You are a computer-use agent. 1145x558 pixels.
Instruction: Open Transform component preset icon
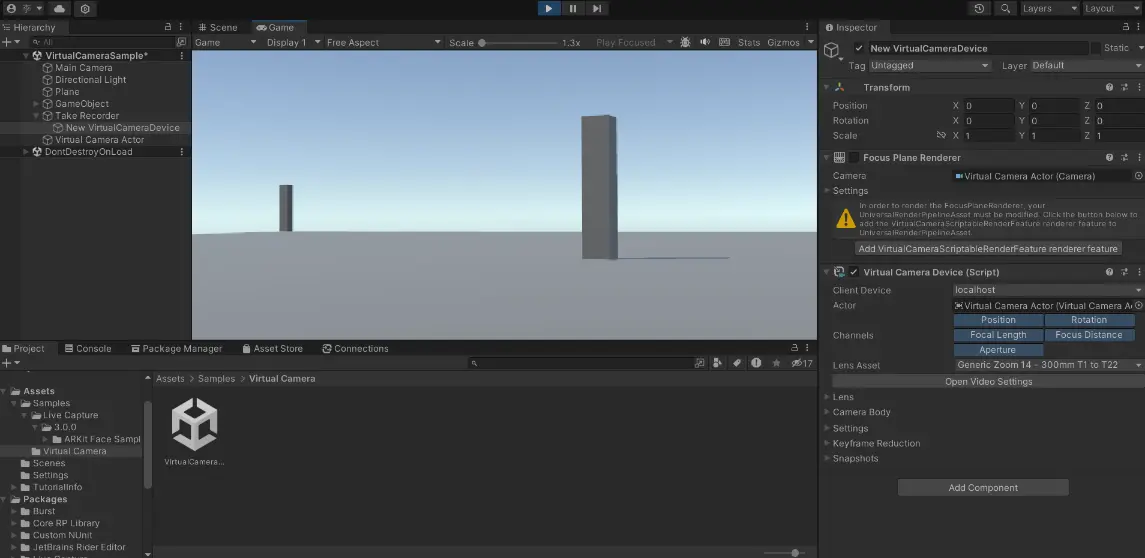[1125, 87]
